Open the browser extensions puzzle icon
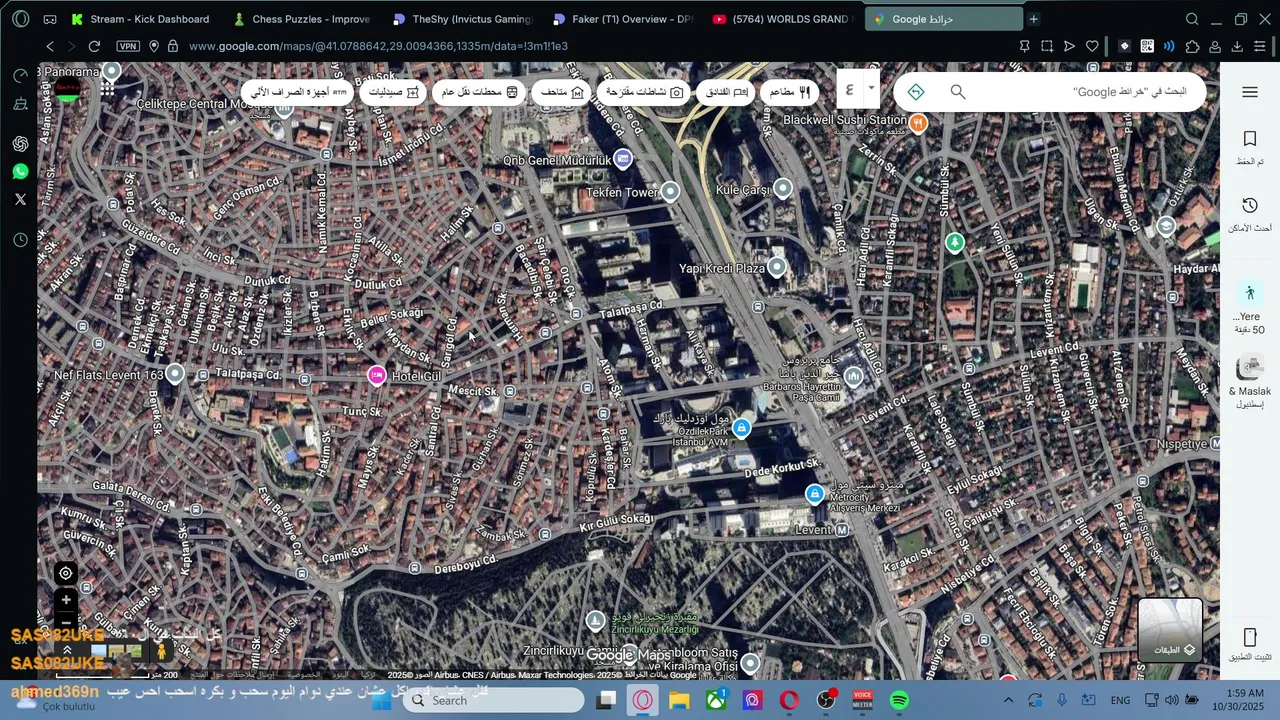Viewport: 1280px width, 720px height. click(1191, 46)
